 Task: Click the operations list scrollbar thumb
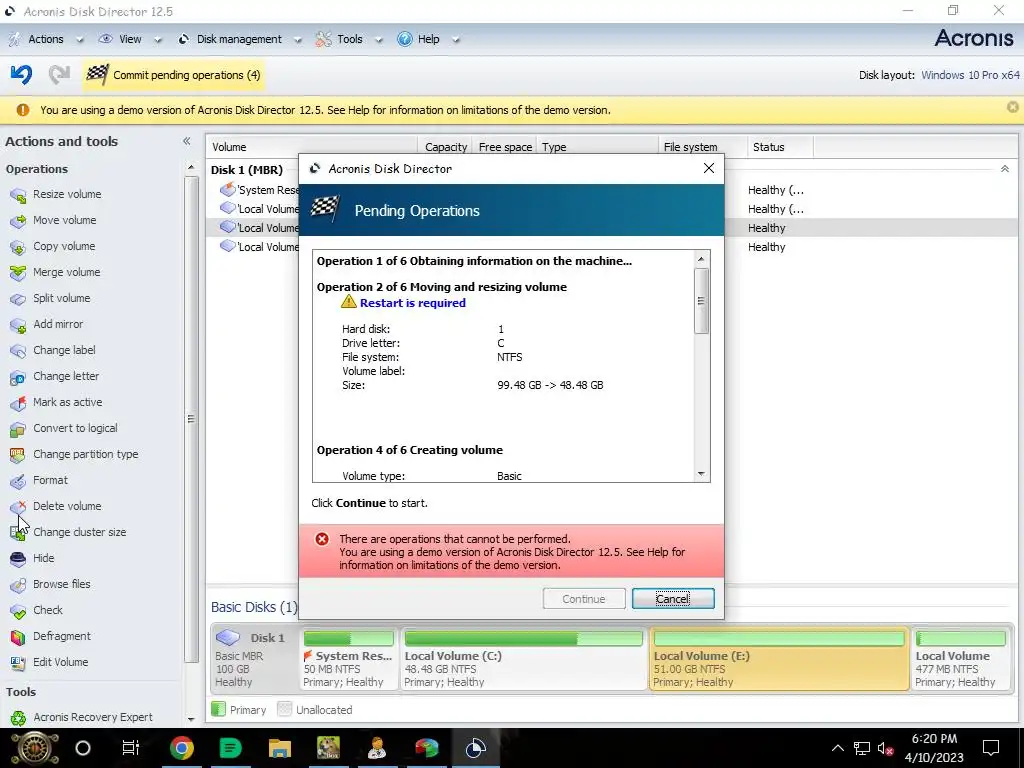701,301
